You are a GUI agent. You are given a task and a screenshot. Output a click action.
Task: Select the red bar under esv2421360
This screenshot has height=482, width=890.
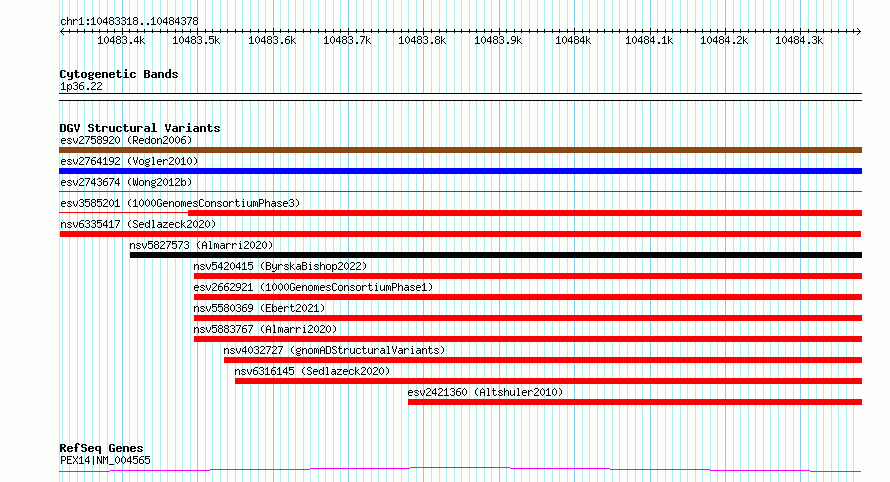[x=635, y=402]
